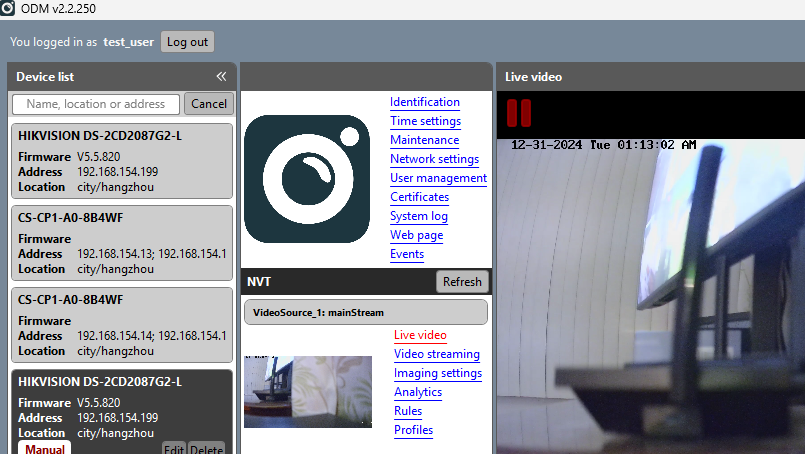Open the Maintenance page
Image resolution: width=805 pixels, height=454 pixels.
[x=425, y=140]
